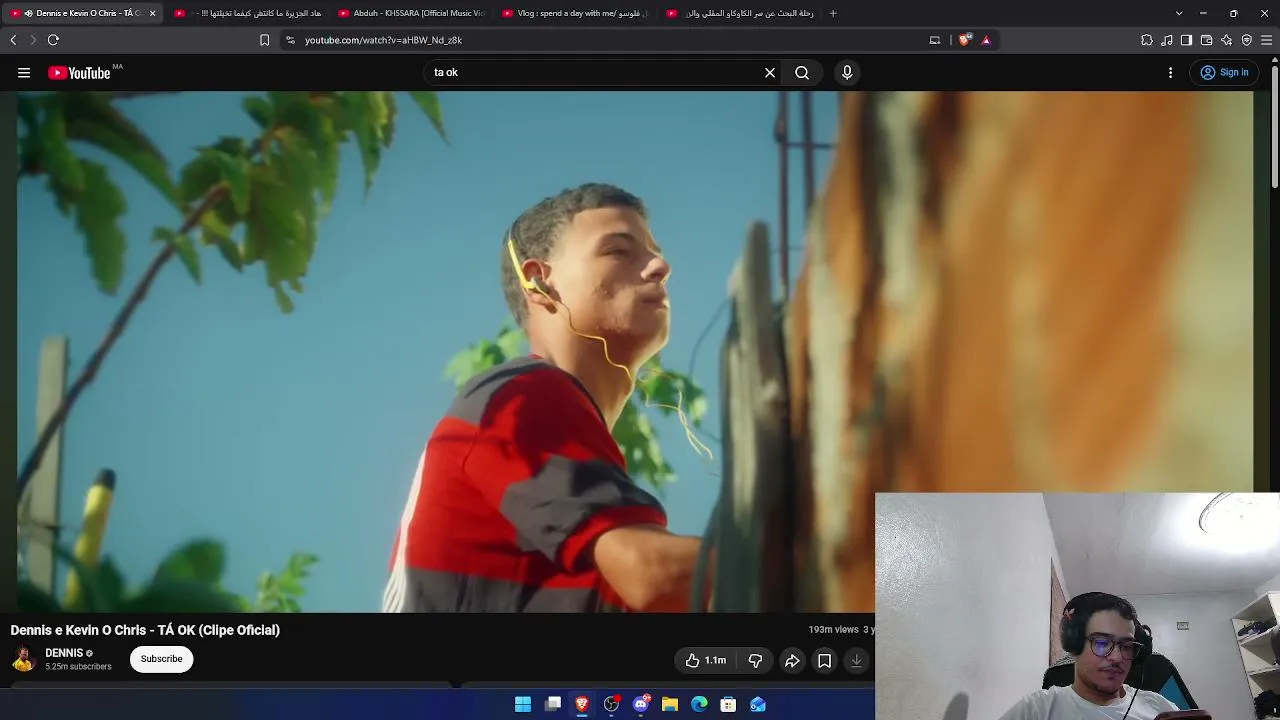This screenshot has height=720, width=1280.
Task: Share the video with arrow icon
Action: point(792,660)
